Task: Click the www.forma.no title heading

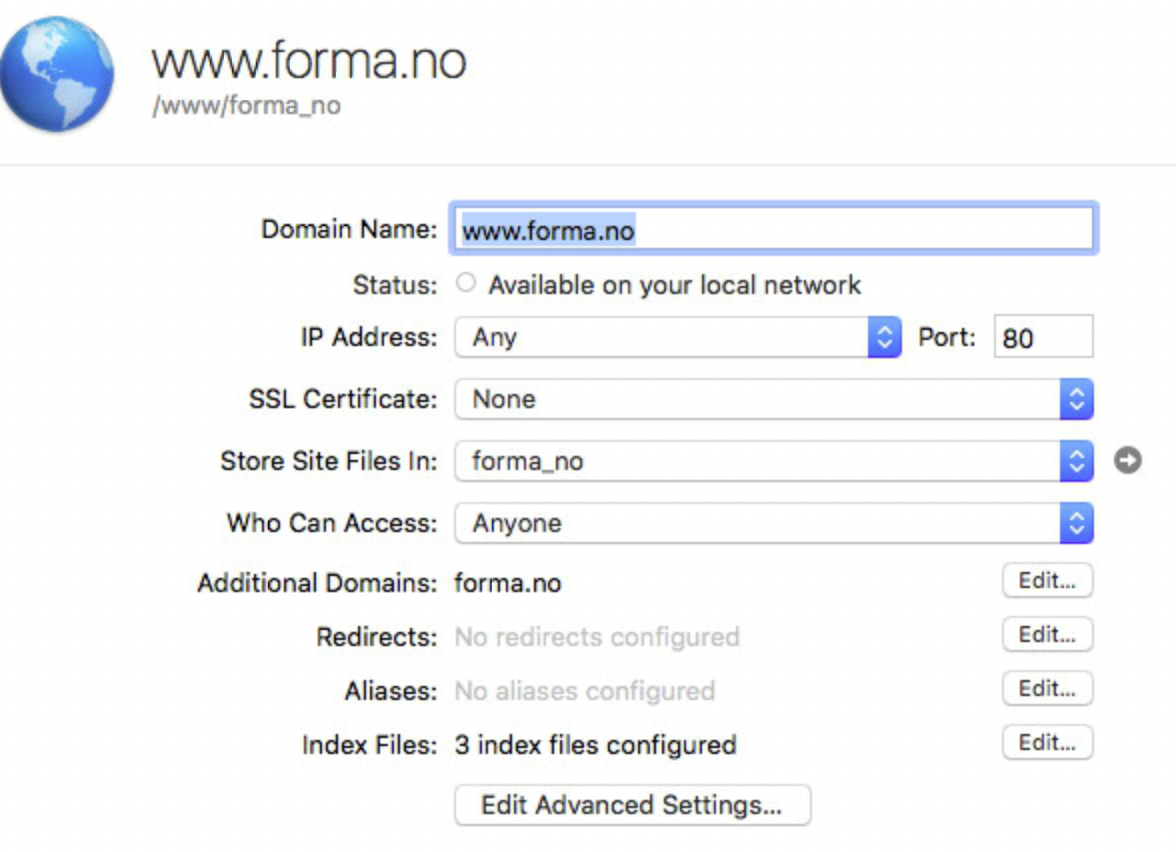Action: coord(309,60)
